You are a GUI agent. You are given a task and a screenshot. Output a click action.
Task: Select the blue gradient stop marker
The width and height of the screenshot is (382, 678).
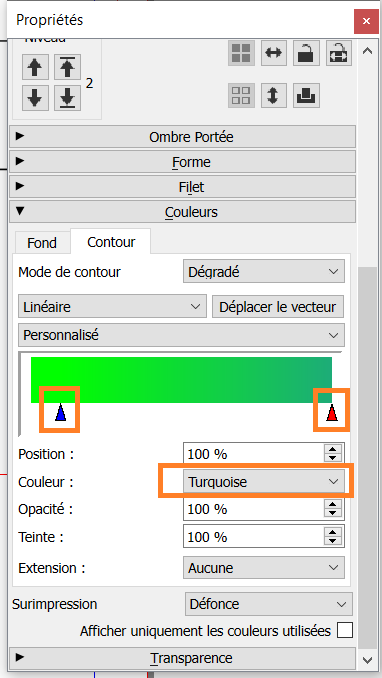[x=60, y=413]
